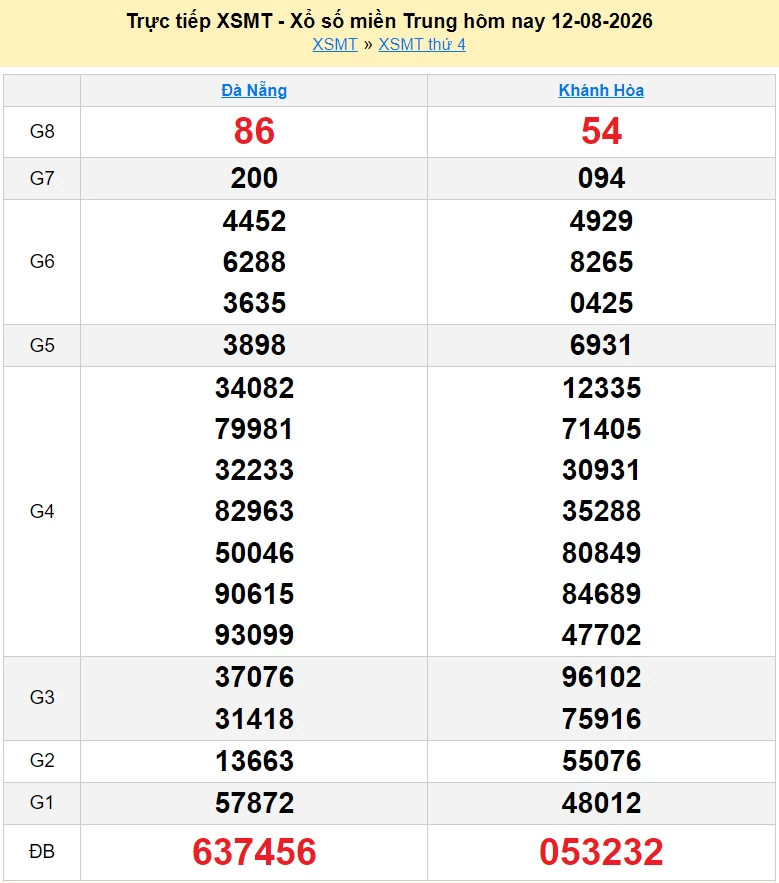The width and height of the screenshot is (779, 883).
Task: Select G3 number 96102
Action: pos(601,677)
